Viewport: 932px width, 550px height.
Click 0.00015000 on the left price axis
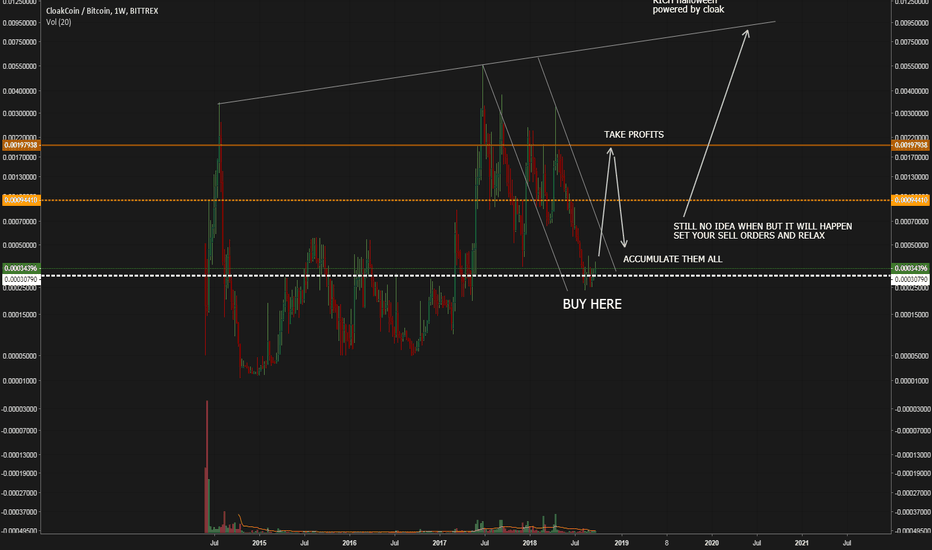pos(20,315)
